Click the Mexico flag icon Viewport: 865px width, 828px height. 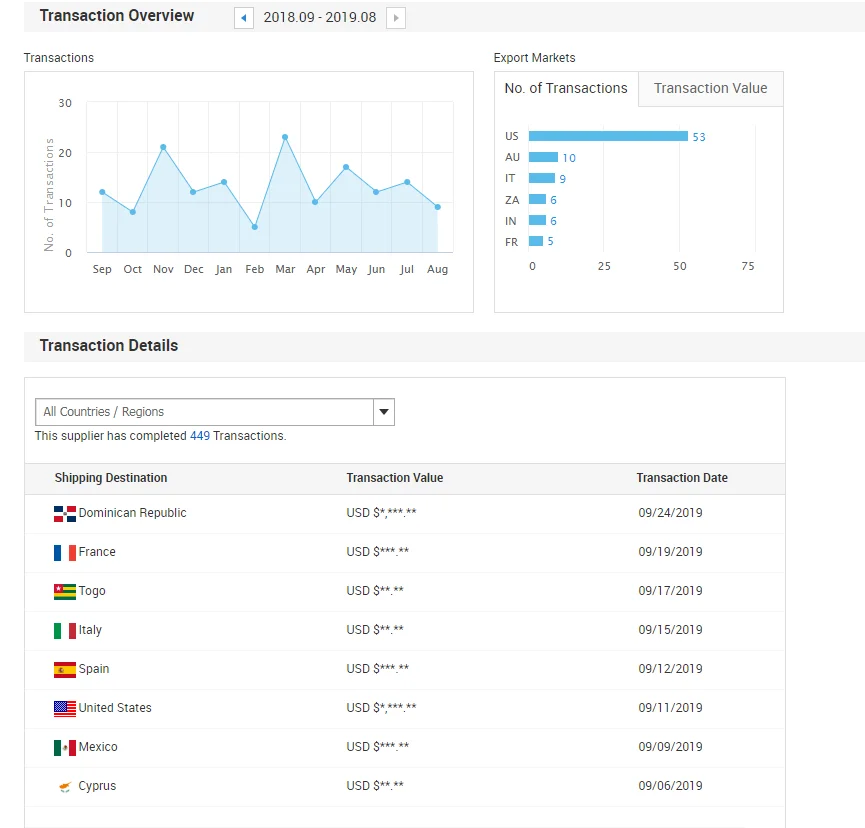[65, 748]
